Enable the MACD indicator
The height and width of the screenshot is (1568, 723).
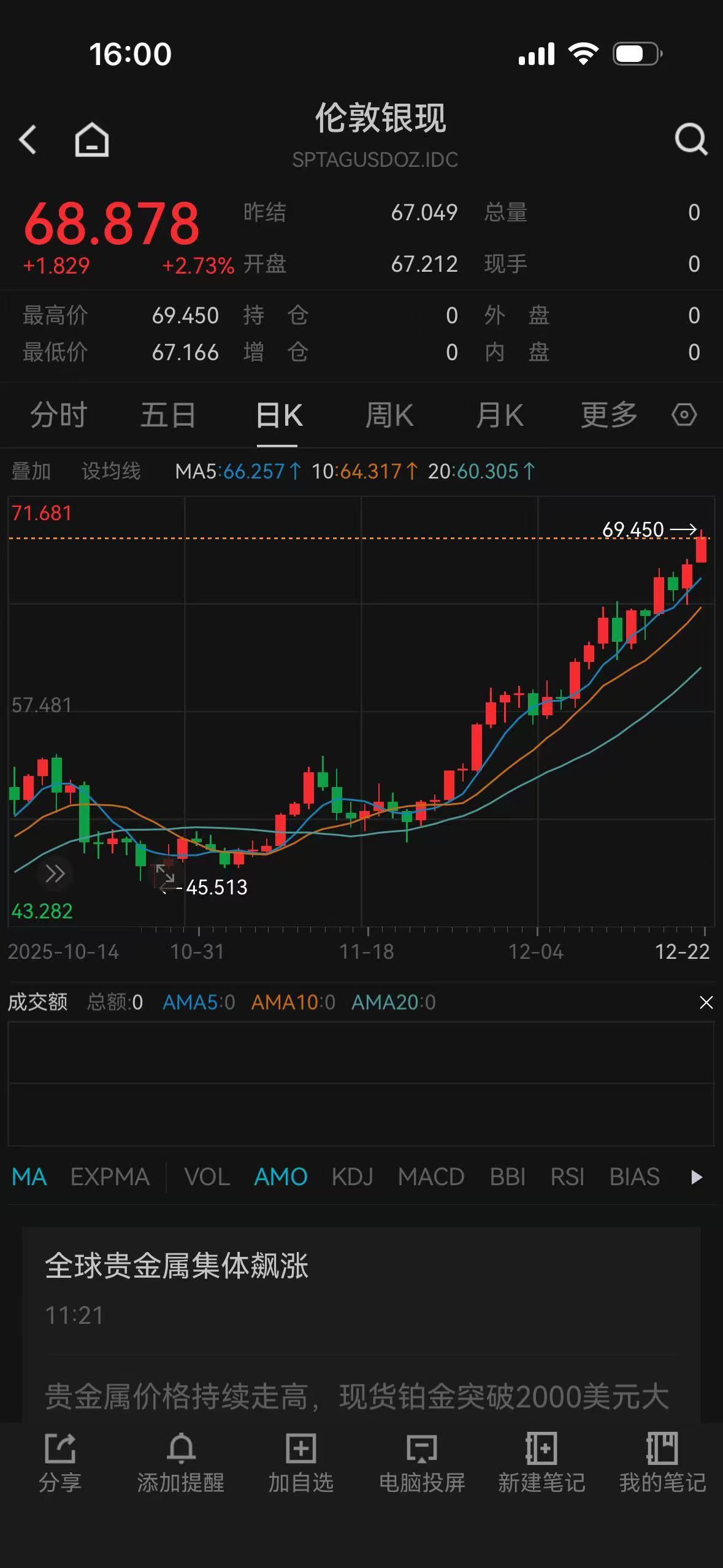tap(430, 1177)
